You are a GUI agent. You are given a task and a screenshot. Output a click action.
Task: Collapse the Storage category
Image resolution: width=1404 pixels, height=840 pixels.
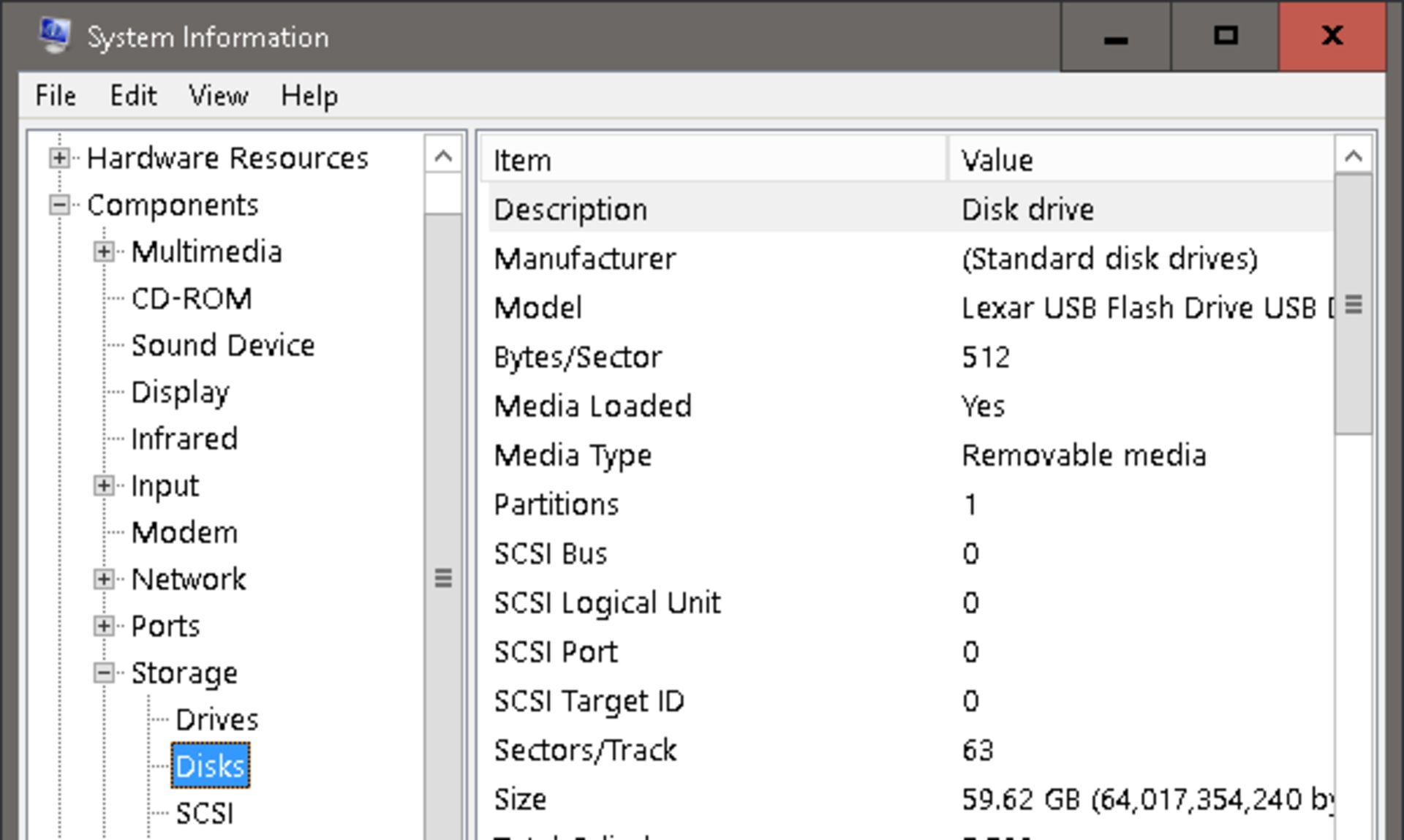(104, 673)
